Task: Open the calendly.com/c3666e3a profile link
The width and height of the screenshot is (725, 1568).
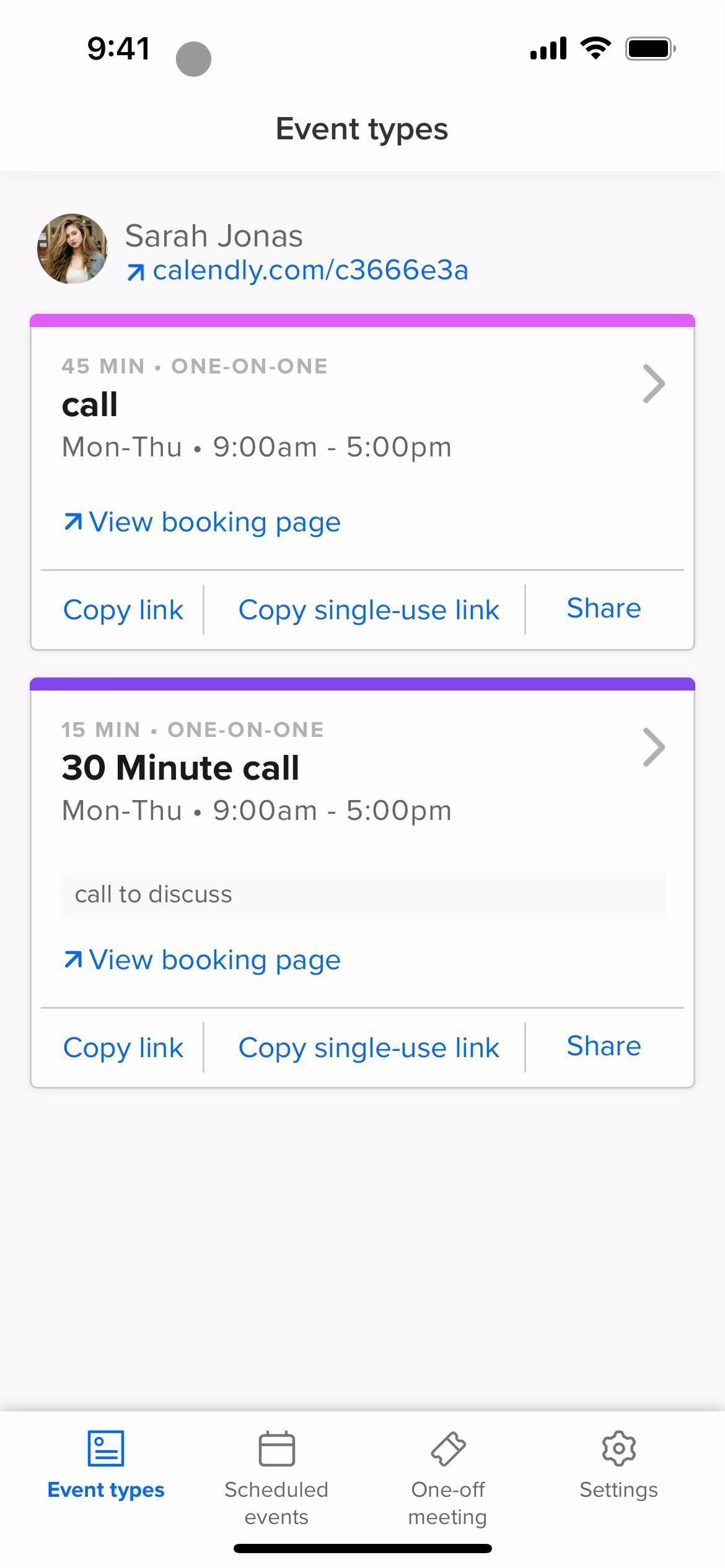Action: tap(310, 271)
